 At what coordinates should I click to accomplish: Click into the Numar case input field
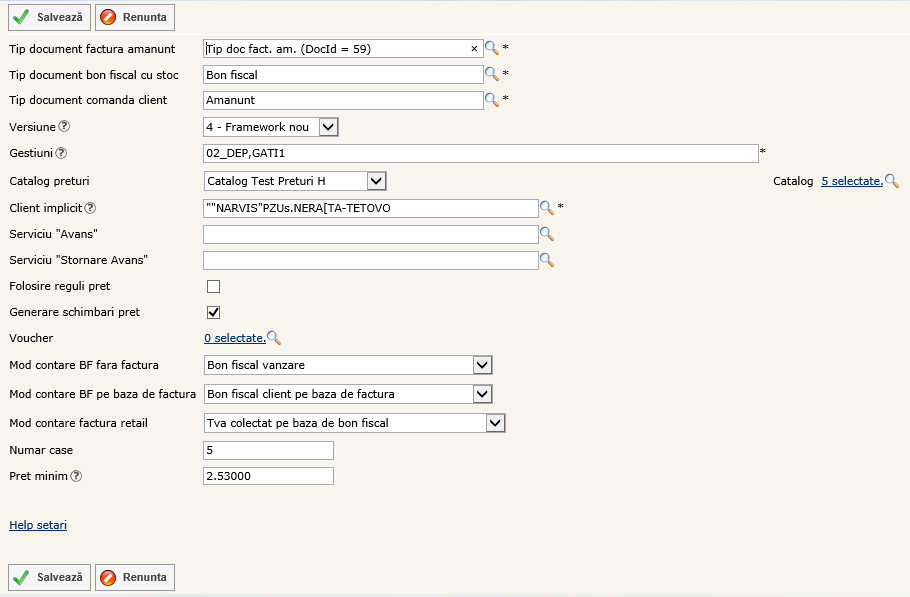coord(268,450)
